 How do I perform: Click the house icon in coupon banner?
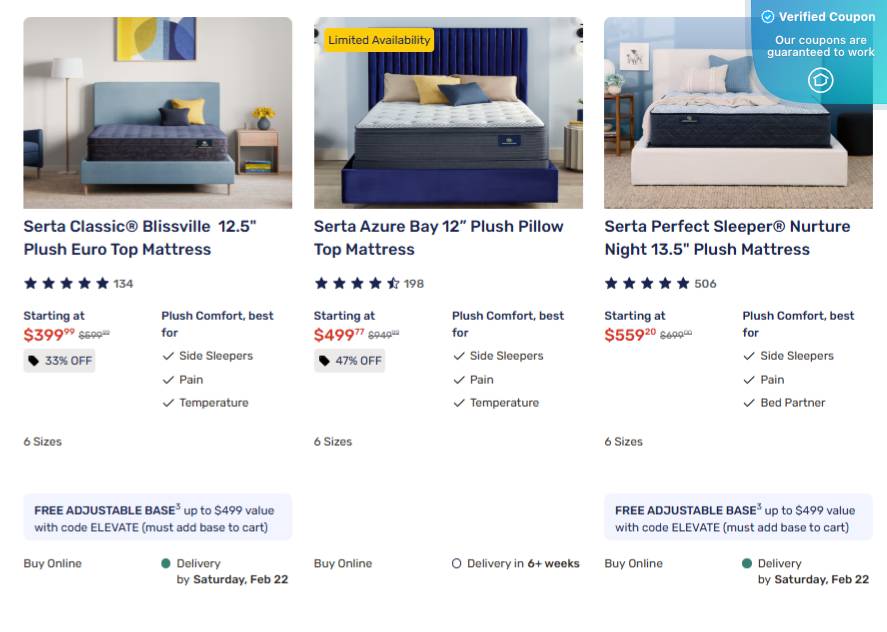click(x=820, y=80)
